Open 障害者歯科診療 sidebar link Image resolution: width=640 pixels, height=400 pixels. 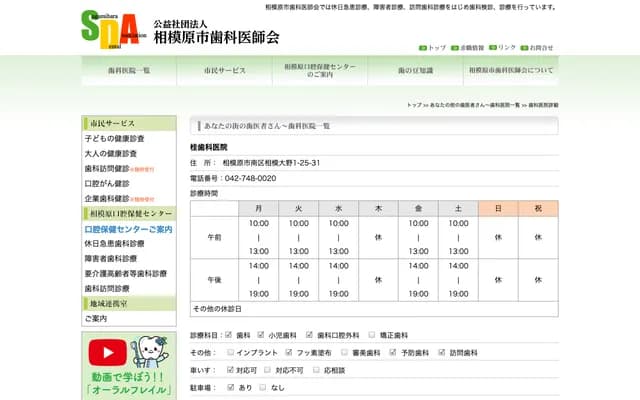[x=111, y=259]
